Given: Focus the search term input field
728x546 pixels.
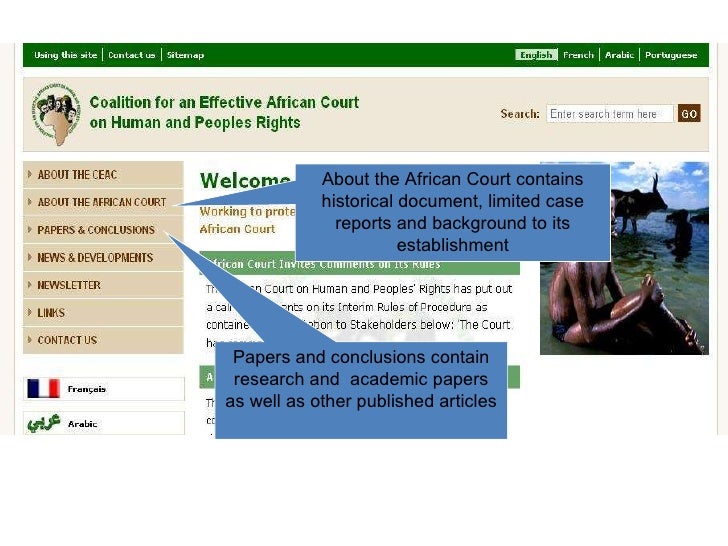Looking at the screenshot, I should pos(610,114).
